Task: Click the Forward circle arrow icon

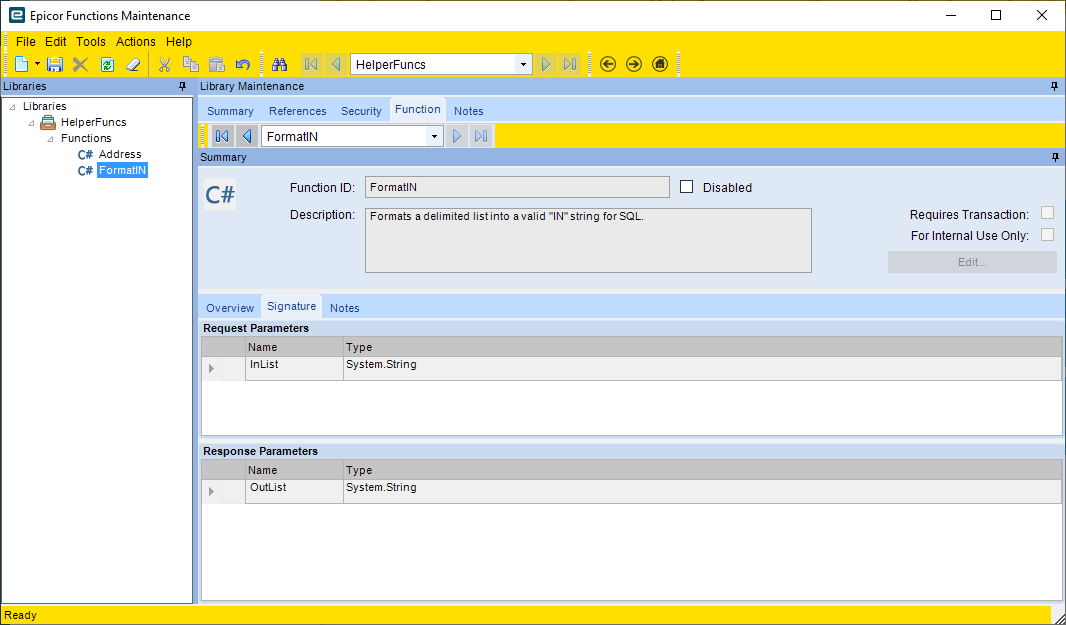Action: (x=634, y=64)
